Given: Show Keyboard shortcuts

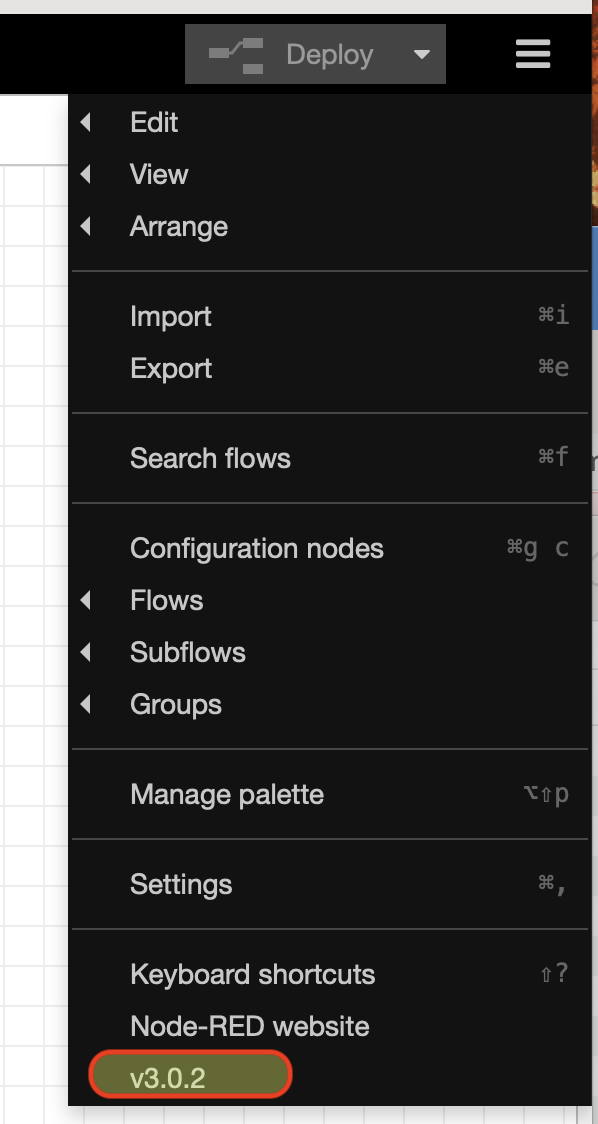Looking at the screenshot, I should (x=329, y=974).
